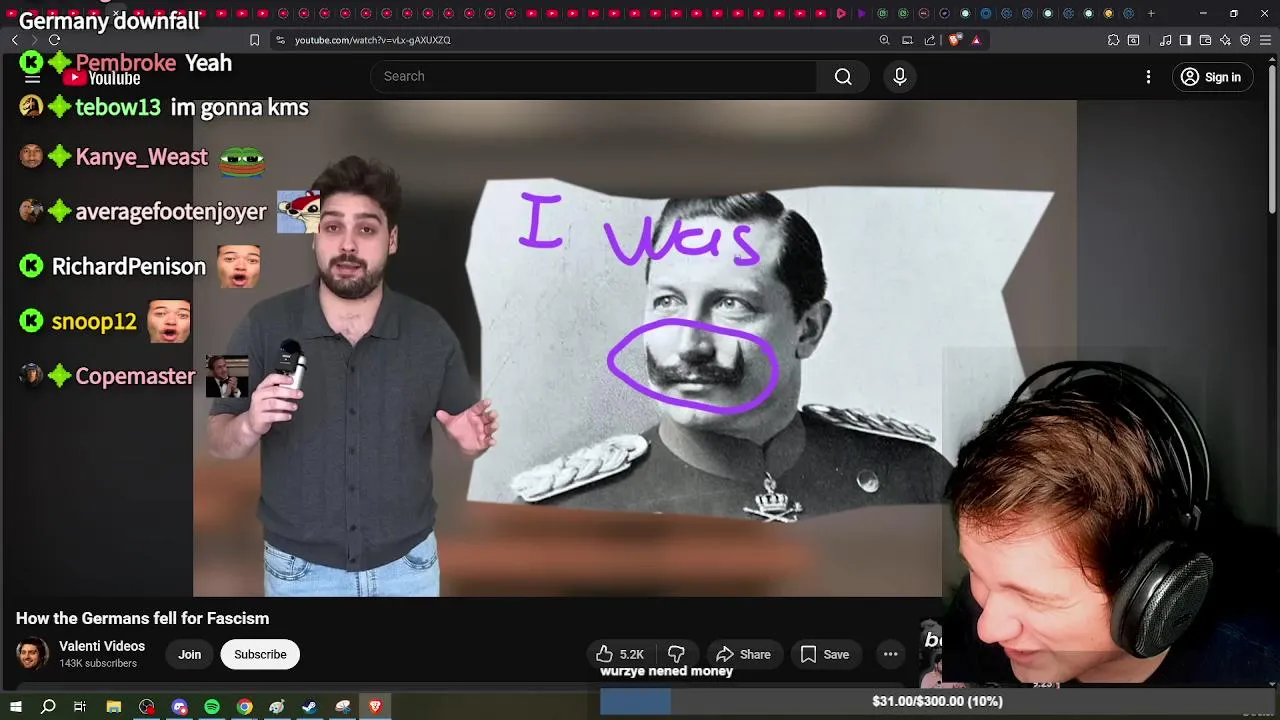Open the Valenti Videos channel name link

click(102, 646)
